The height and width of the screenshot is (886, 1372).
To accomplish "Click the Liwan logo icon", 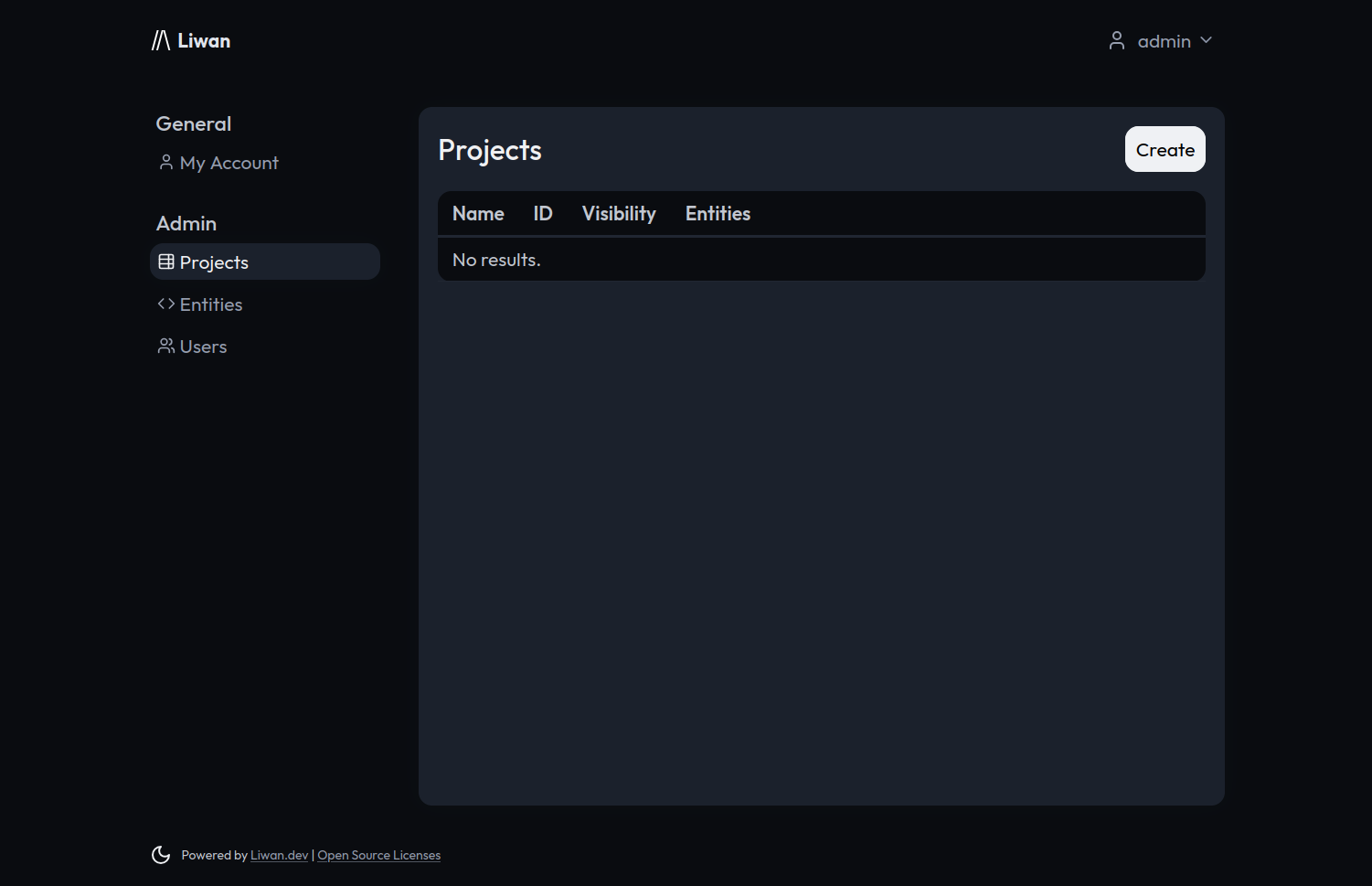I will [161, 41].
